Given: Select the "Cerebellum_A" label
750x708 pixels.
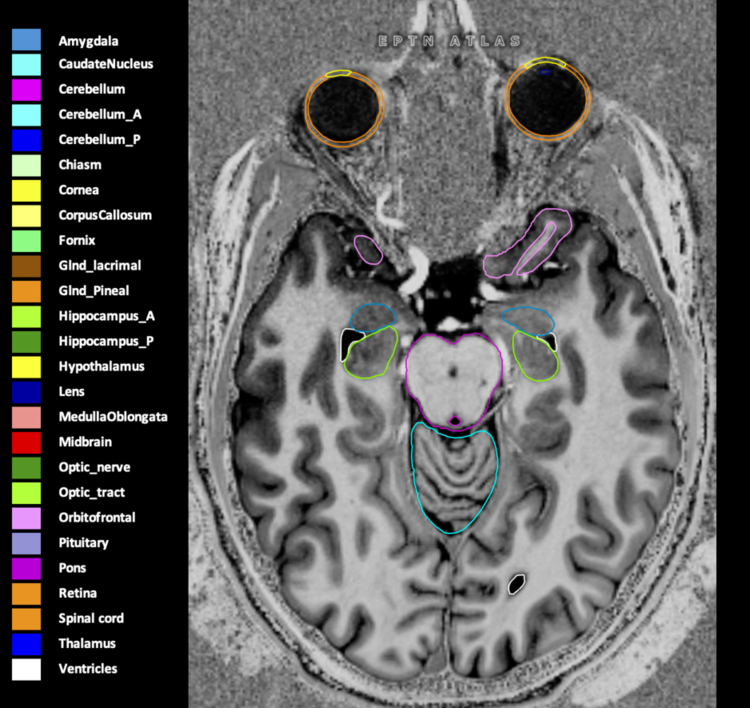Looking at the screenshot, I should click(x=100, y=115).
